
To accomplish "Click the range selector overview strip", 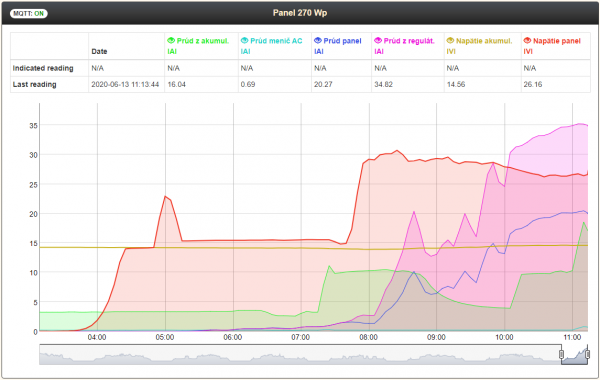I will [x=313, y=354].
